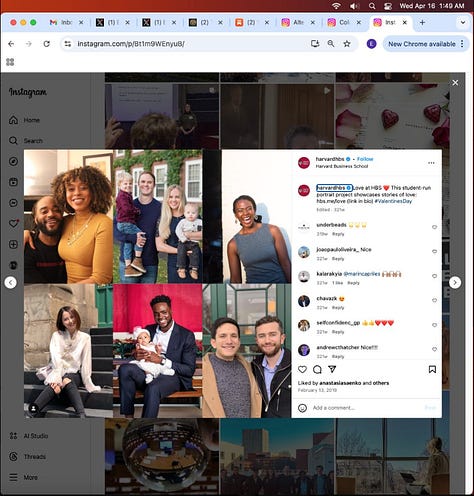
Task: Open new tab plus button
Action: pyautogui.click(x=422, y=22)
